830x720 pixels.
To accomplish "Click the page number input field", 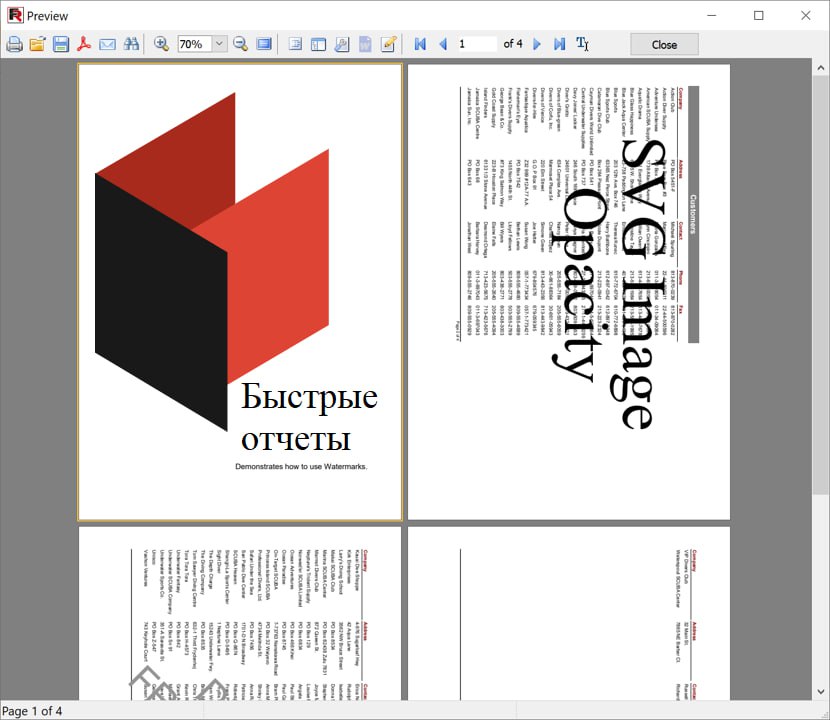I will coord(476,44).
